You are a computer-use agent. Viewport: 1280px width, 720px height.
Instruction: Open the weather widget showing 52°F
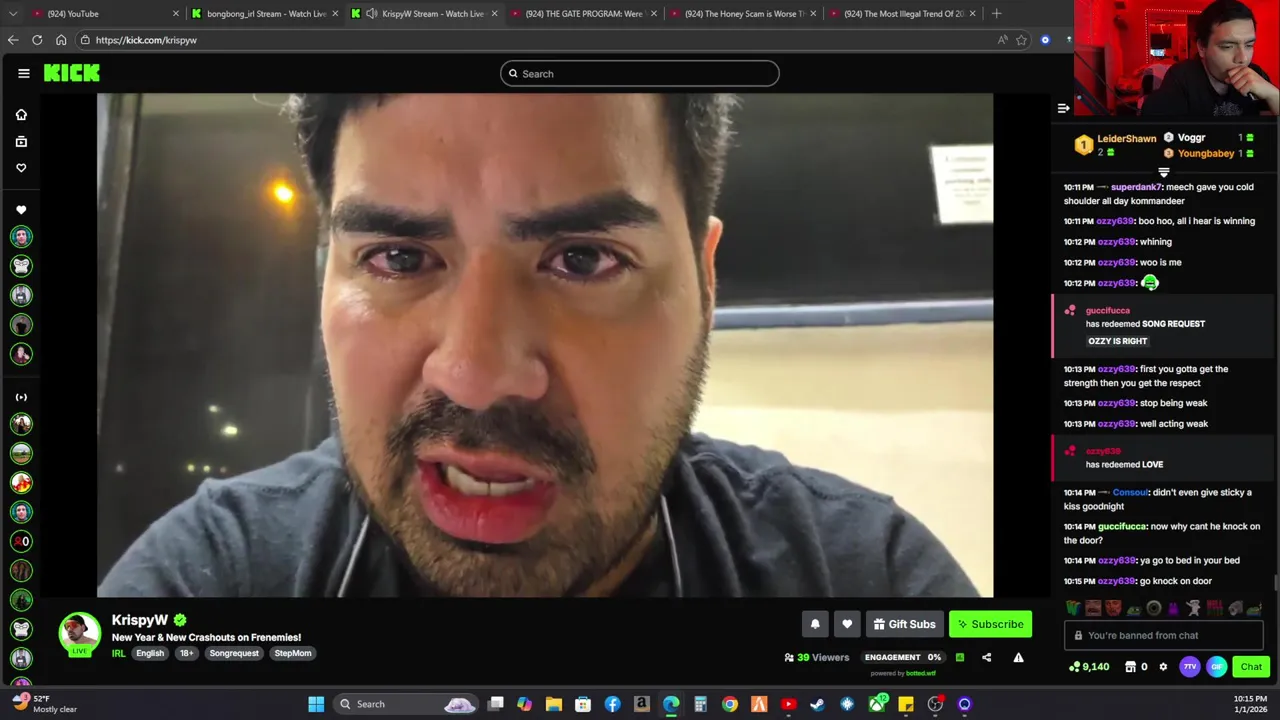pyautogui.click(x=45, y=704)
